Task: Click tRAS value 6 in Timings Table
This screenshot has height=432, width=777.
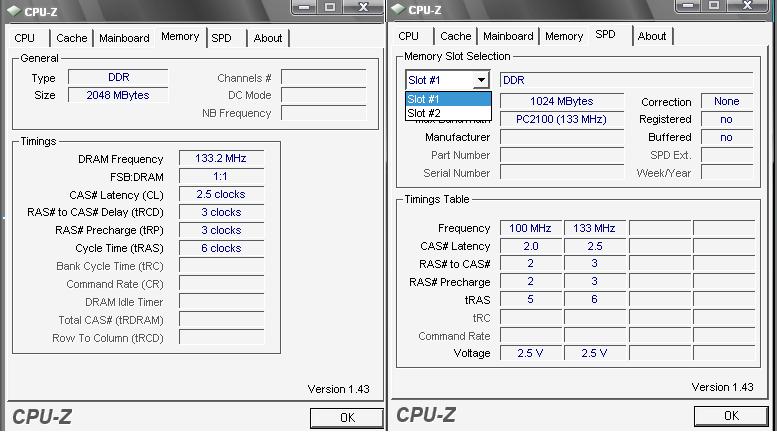Action: tap(595, 299)
